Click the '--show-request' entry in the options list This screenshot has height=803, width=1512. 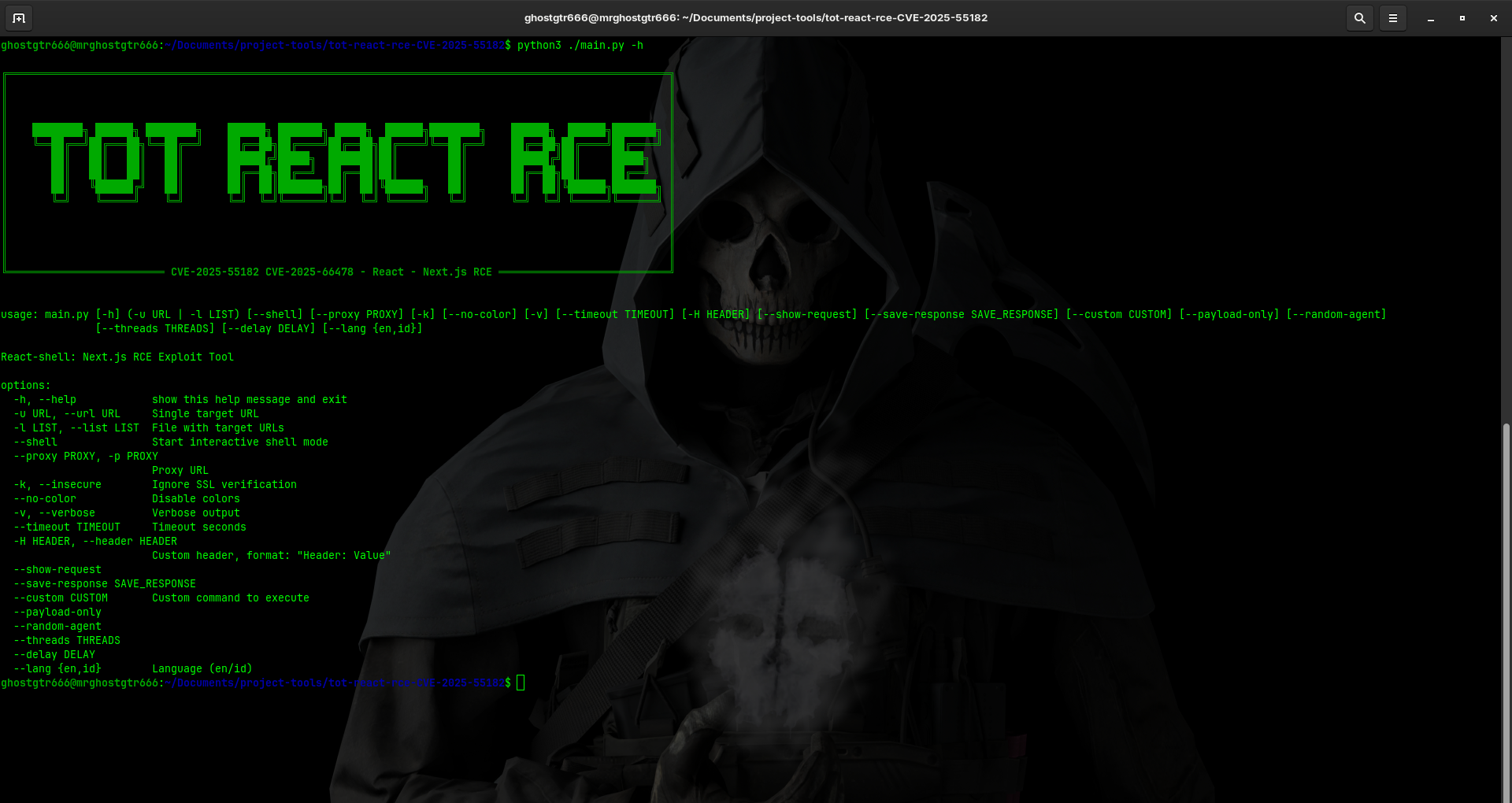coord(57,570)
